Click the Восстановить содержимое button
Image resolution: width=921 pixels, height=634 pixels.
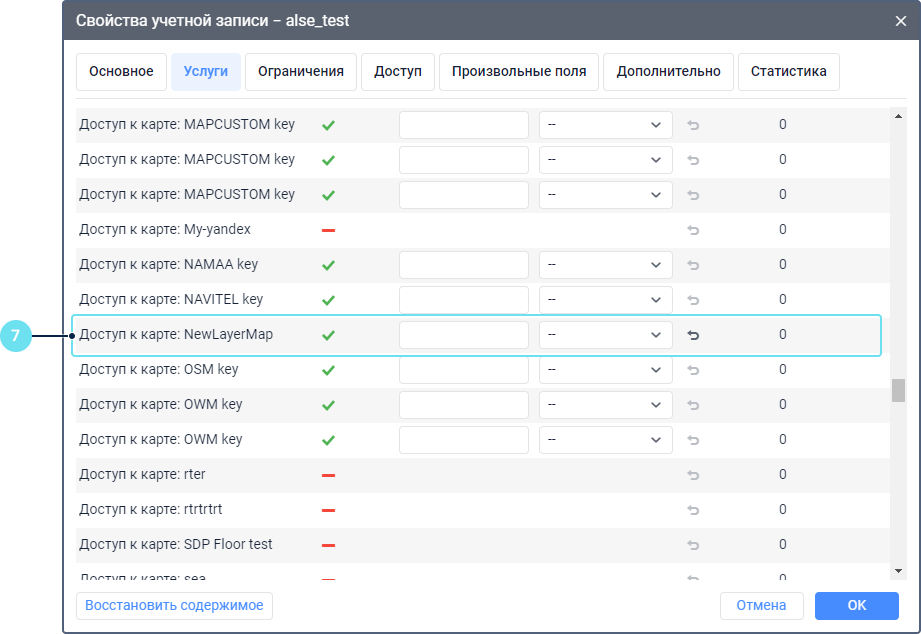tap(174, 606)
